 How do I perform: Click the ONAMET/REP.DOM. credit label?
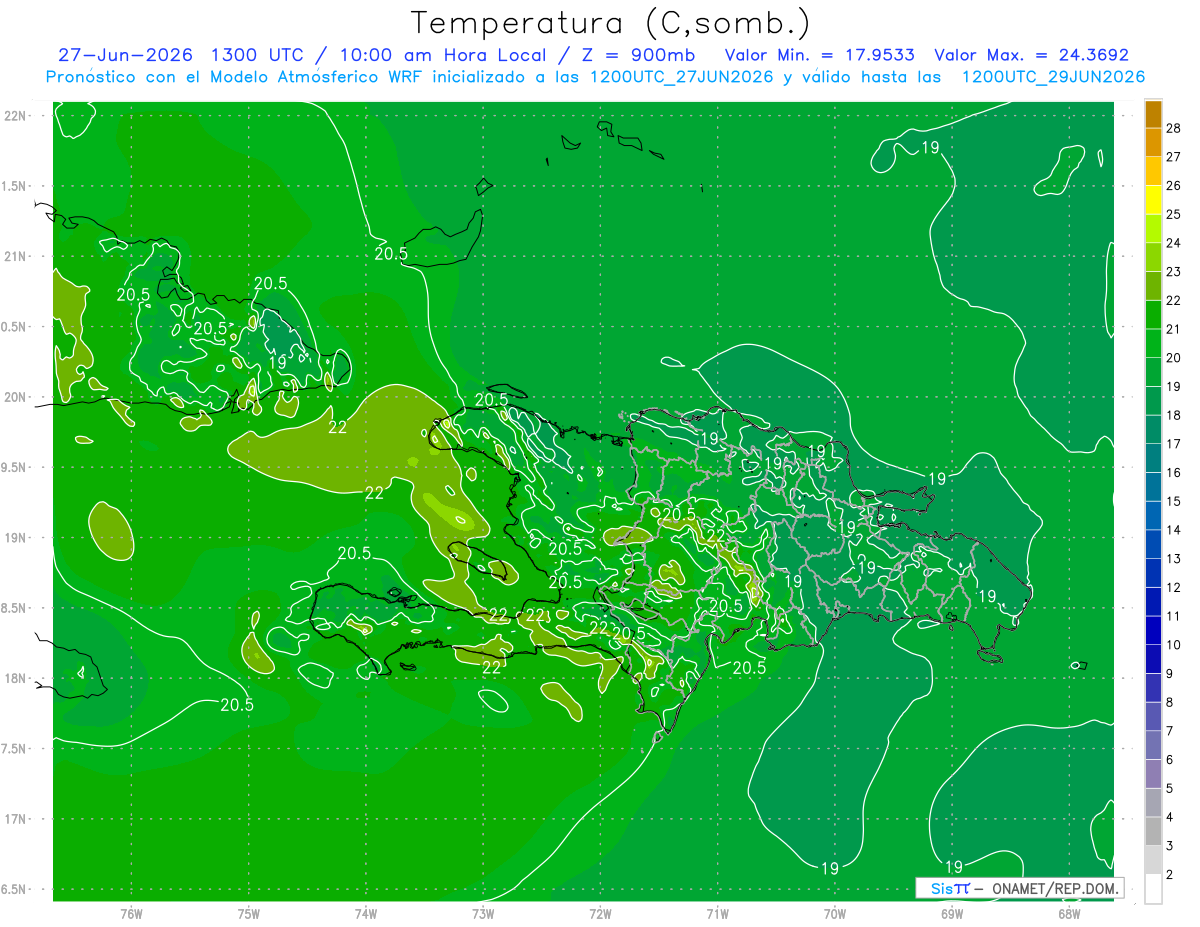pos(1054,888)
